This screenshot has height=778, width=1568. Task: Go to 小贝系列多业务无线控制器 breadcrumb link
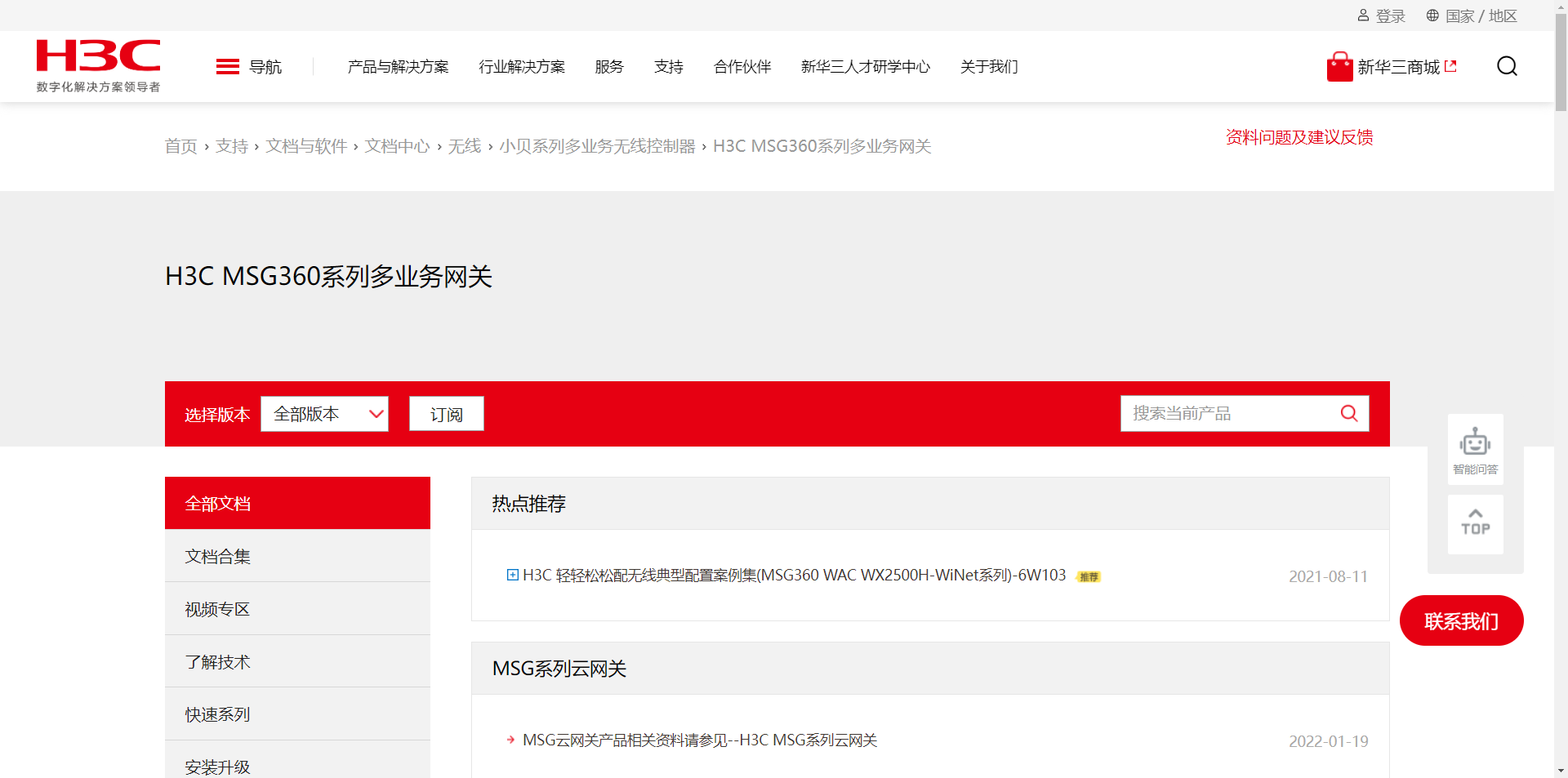[x=597, y=146]
